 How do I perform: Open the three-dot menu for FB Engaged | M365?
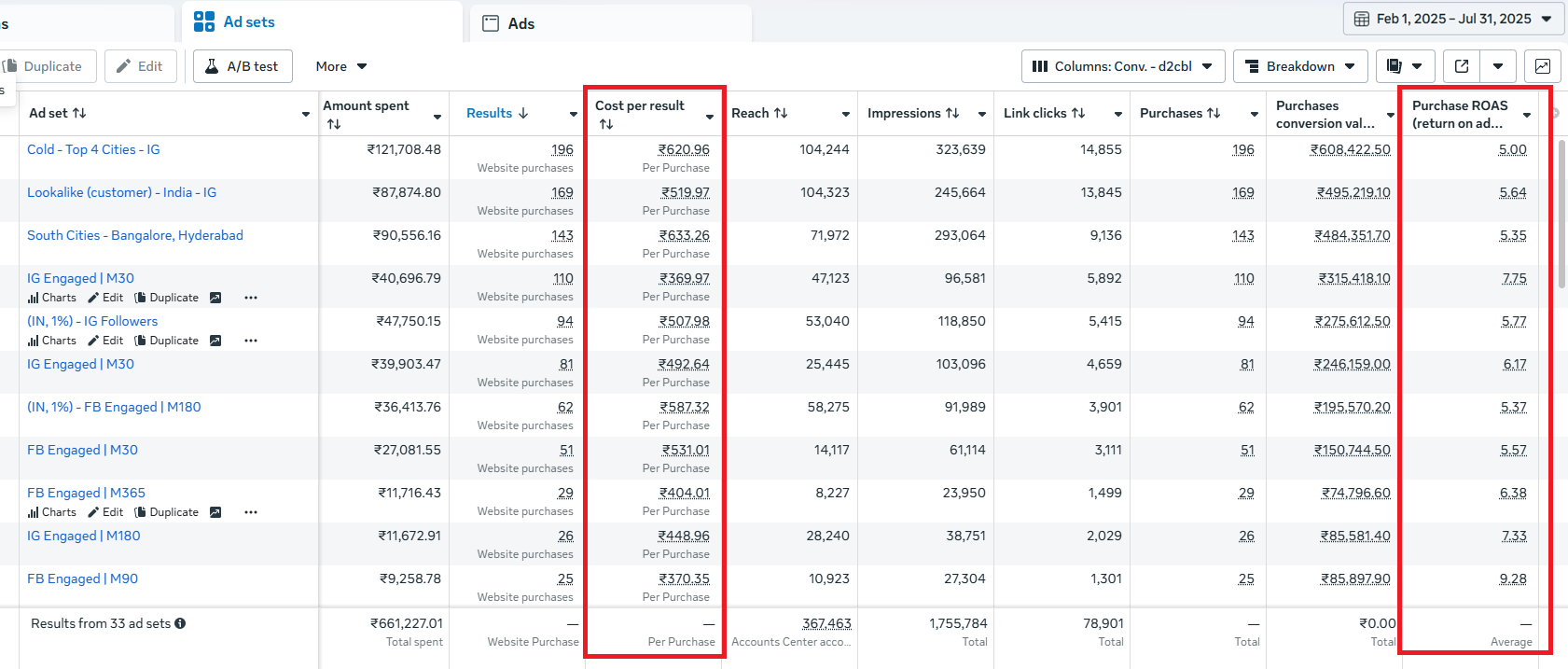pyautogui.click(x=250, y=512)
